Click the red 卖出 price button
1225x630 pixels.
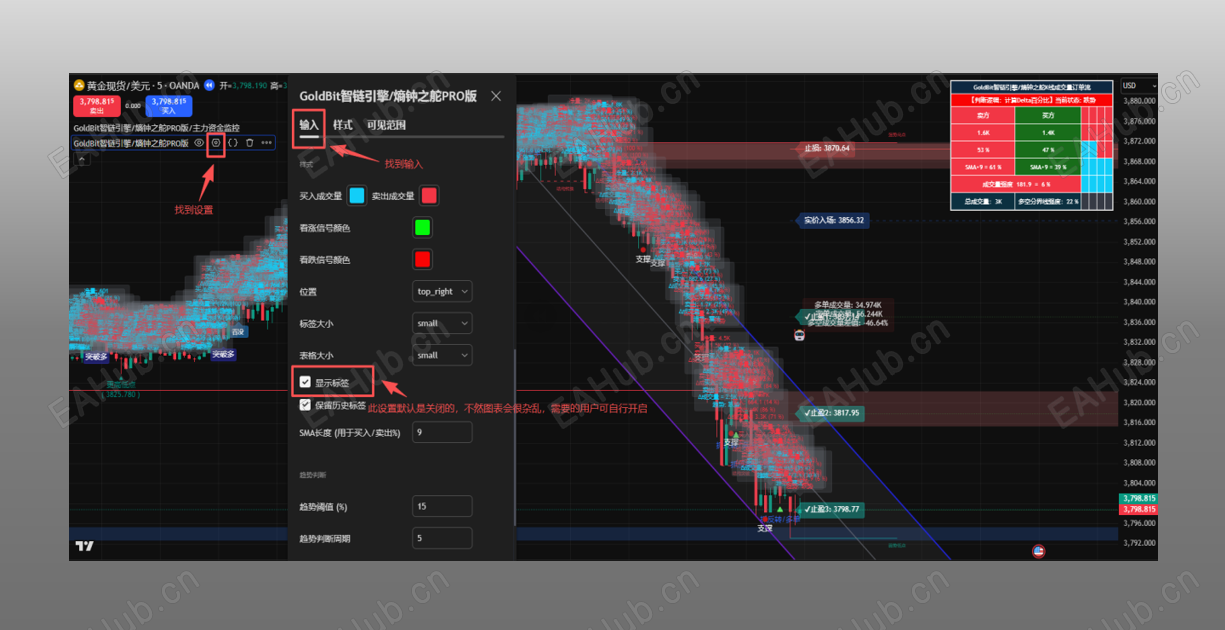(x=97, y=106)
